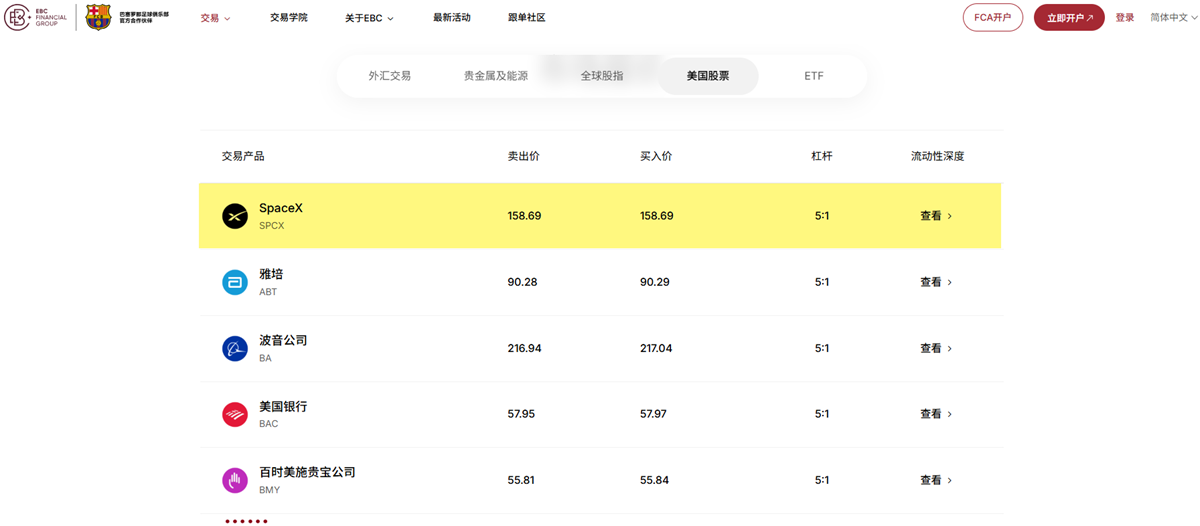The image size is (1200, 526).
Task: Click the BMY ticker symbol
Action: coord(270,490)
